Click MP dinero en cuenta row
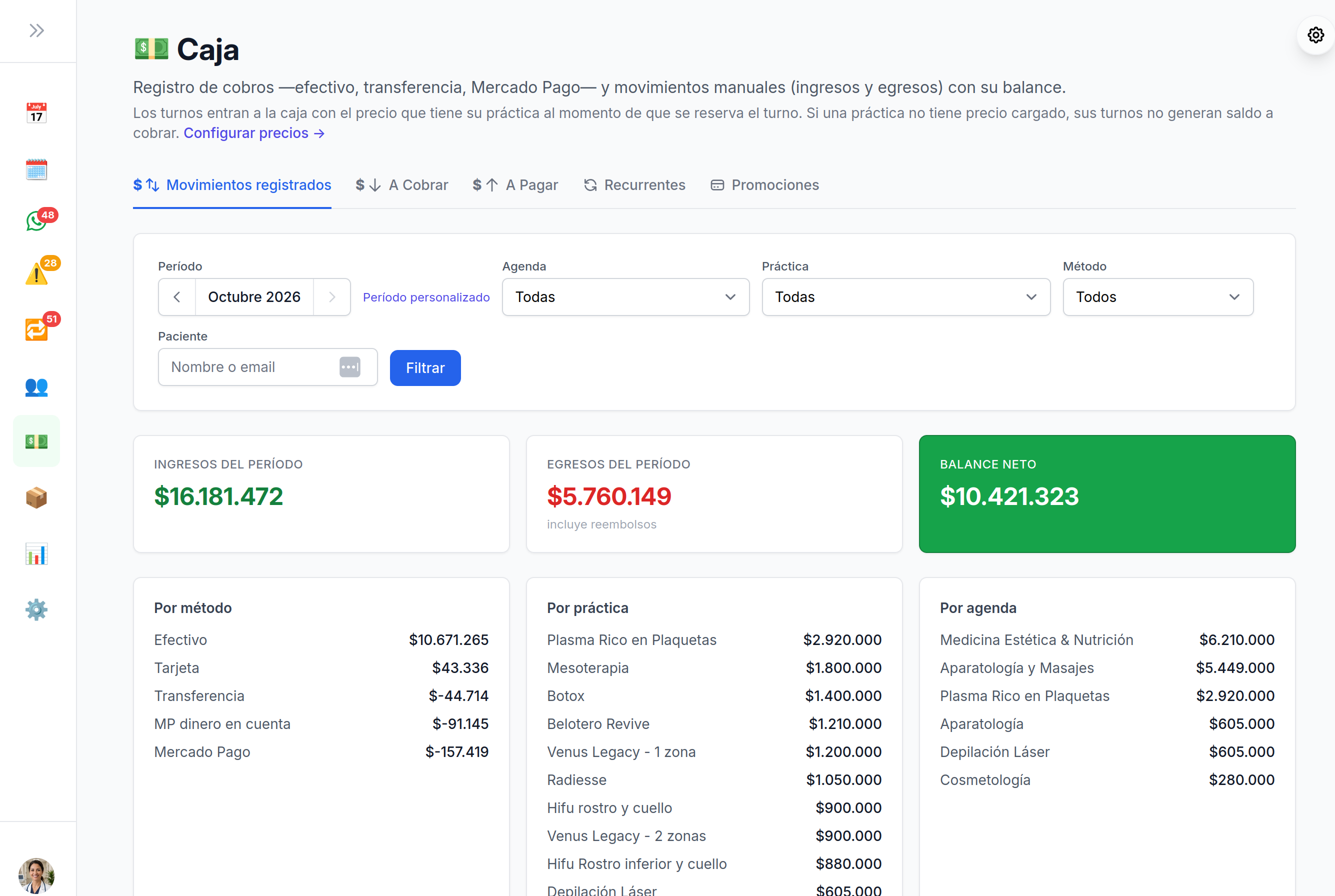This screenshot has height=896, width=1335. point(321,724)
